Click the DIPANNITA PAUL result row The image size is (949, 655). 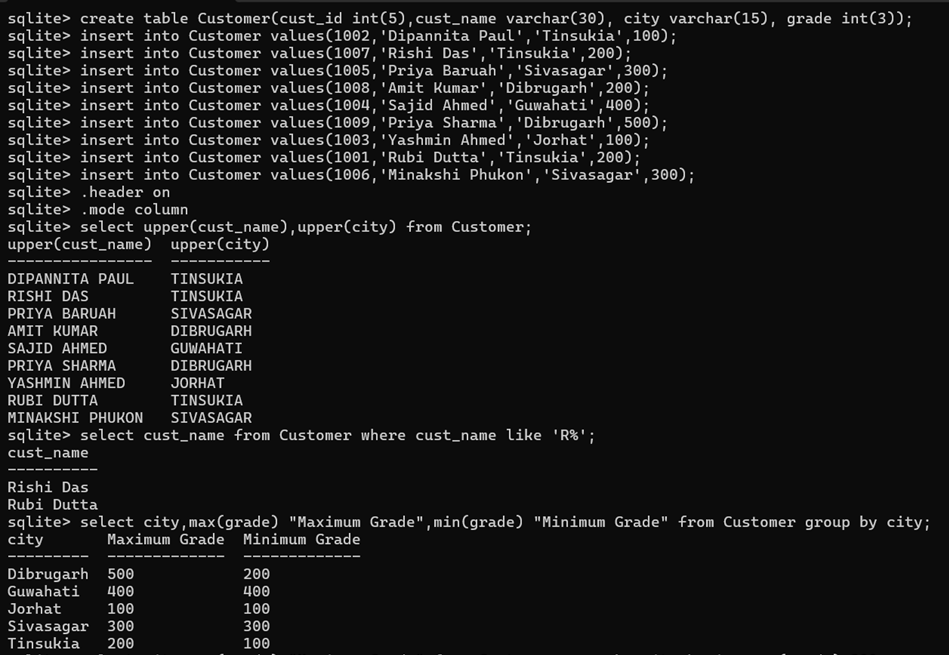coord(70,279)
